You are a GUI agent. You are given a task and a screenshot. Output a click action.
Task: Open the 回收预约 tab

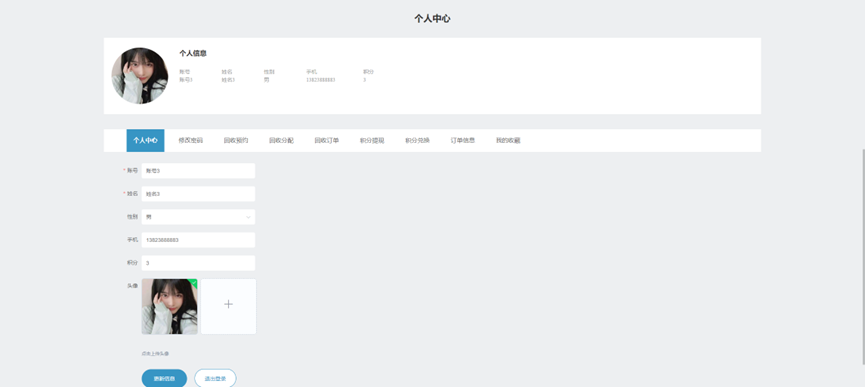[x=236, y=141]
